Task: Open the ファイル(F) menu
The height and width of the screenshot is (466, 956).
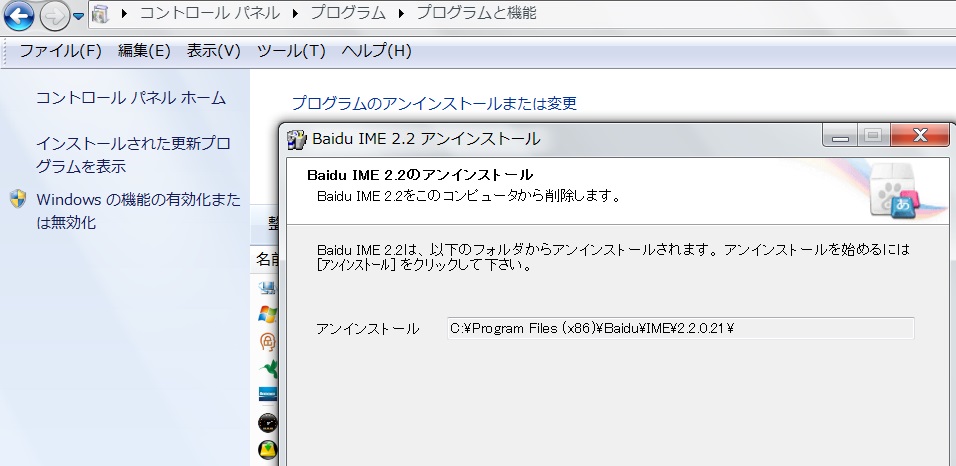Action: [60, 51]
